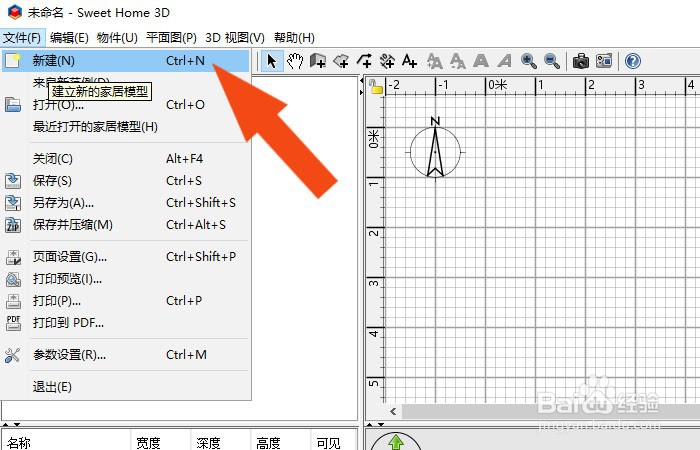Sort furniture list by 名称 column

(x=66, y=442)
